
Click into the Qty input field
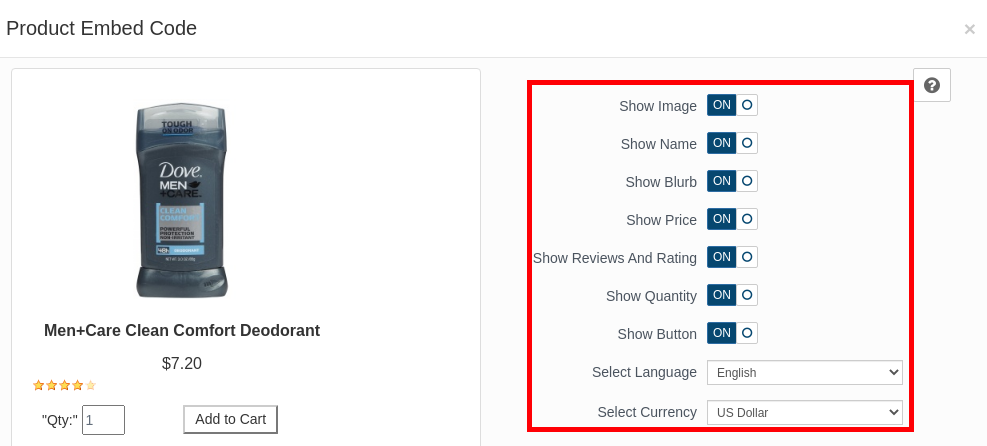[x=103, y=420]
